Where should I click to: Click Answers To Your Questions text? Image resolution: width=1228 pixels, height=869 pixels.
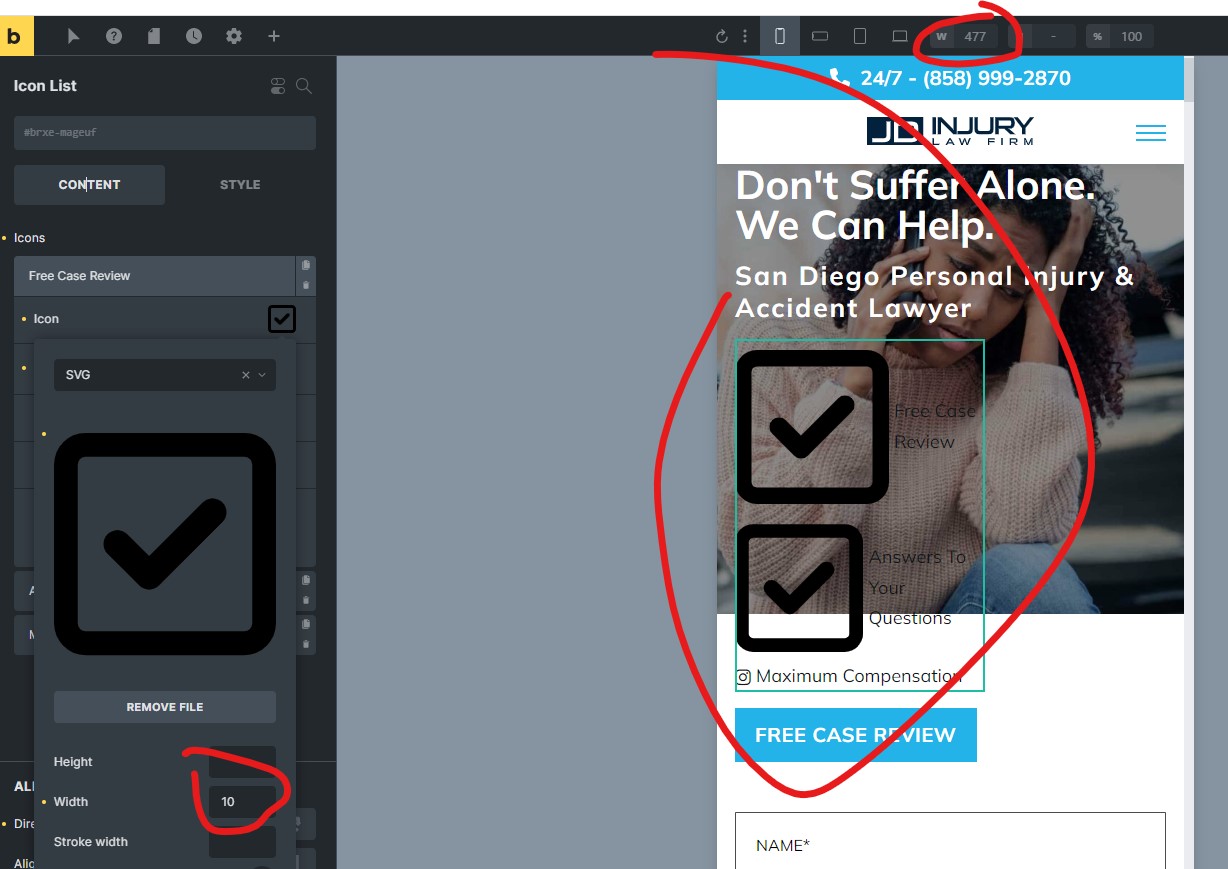(x=917, y=588)
